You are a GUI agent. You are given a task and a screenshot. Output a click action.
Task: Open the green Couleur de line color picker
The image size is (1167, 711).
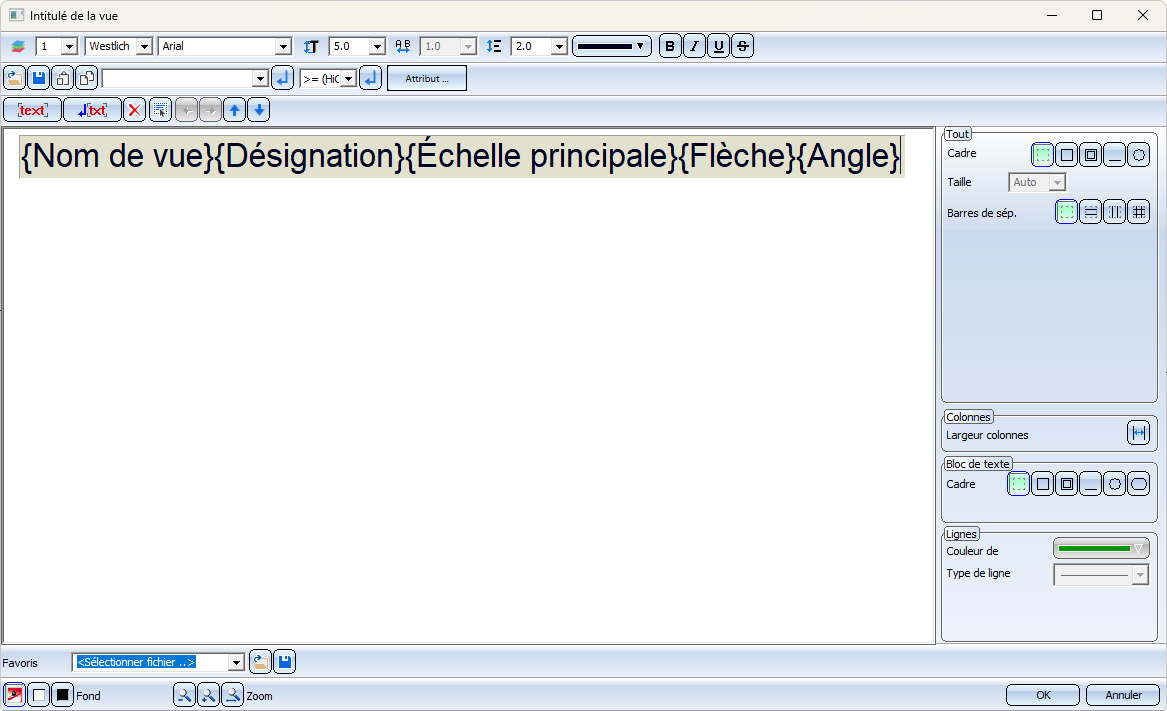tap(1102, 549)
